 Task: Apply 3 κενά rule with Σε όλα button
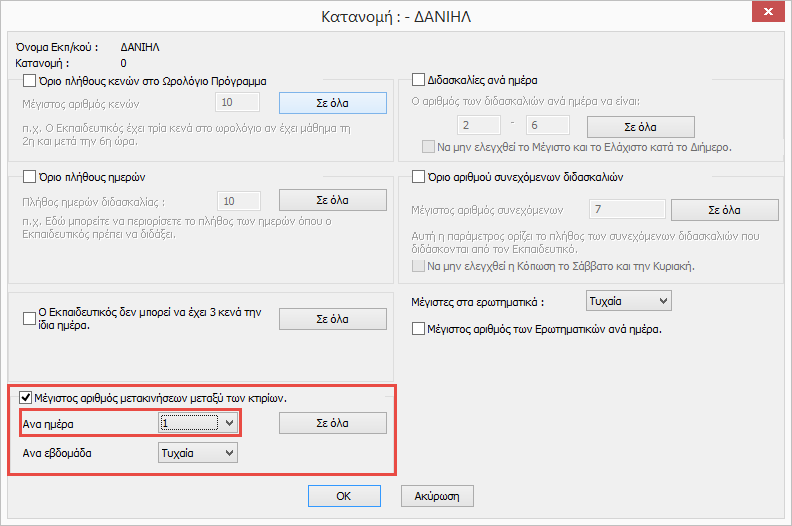pyautogui.click(x=332, y=319)
